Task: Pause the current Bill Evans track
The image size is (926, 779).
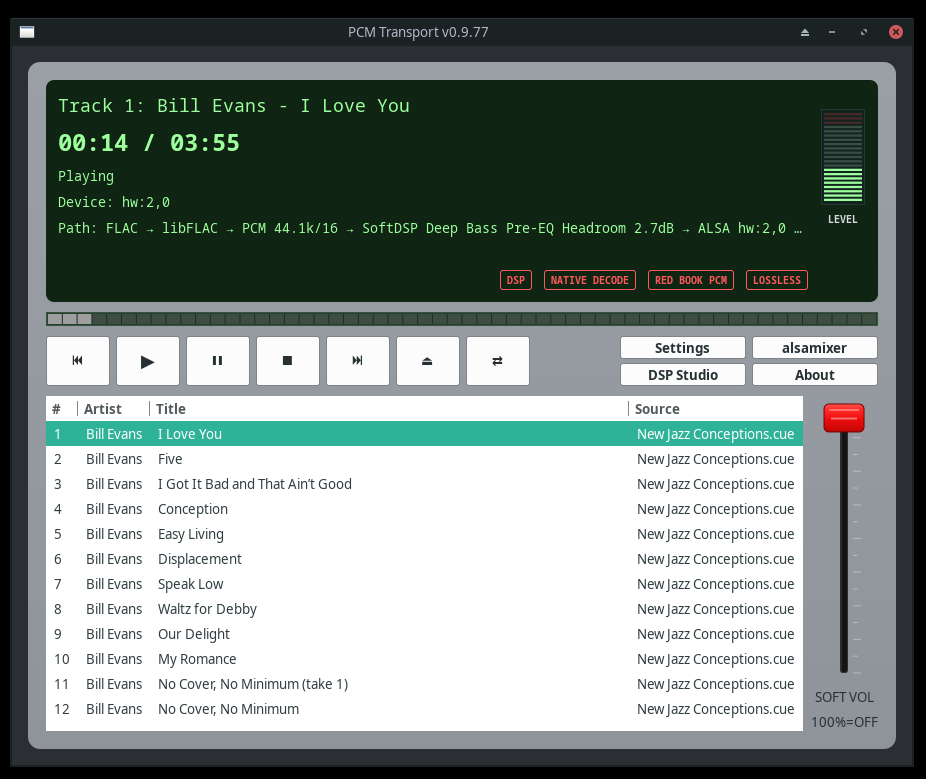Action: coord(218,361)
